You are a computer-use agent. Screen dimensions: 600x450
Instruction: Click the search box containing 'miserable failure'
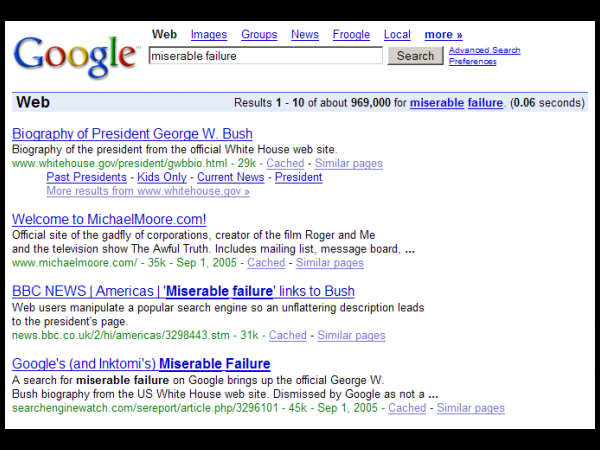coord(265,56)
